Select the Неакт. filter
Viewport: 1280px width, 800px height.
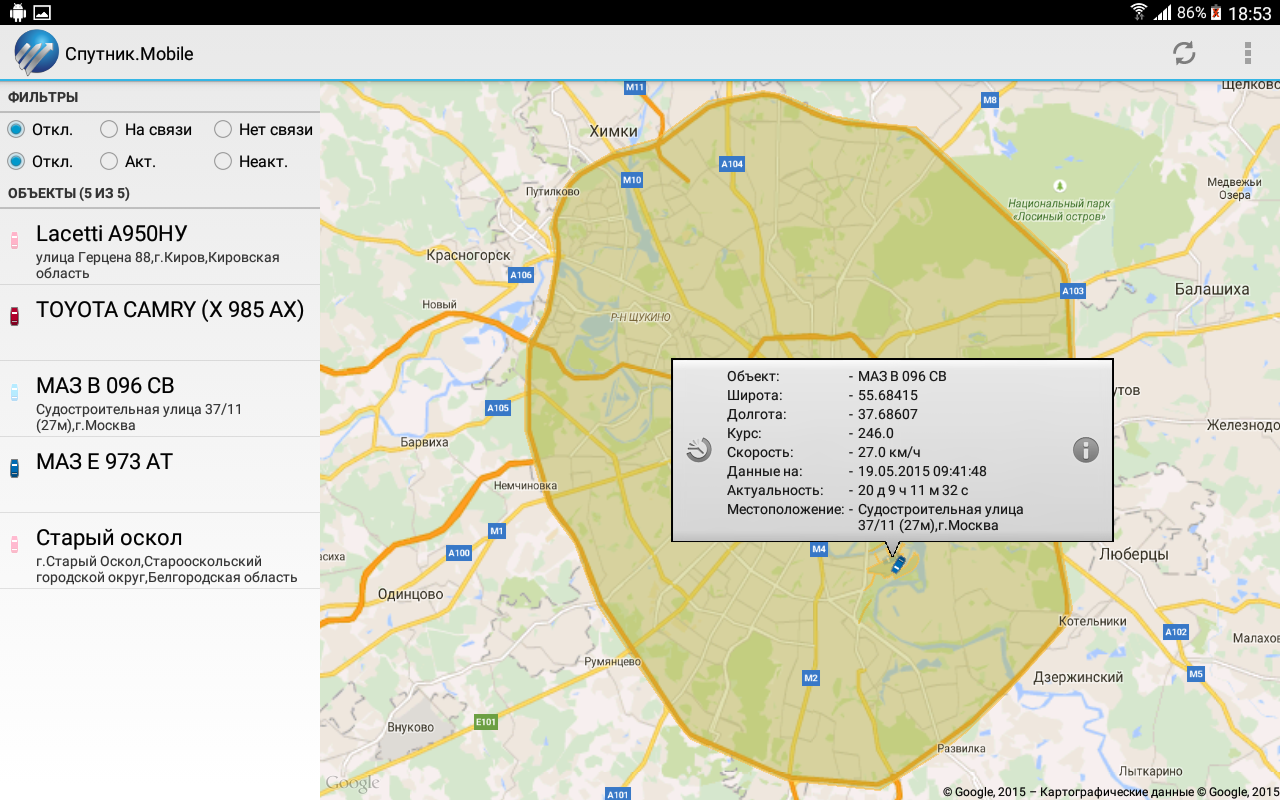click(x=251, y=161)
